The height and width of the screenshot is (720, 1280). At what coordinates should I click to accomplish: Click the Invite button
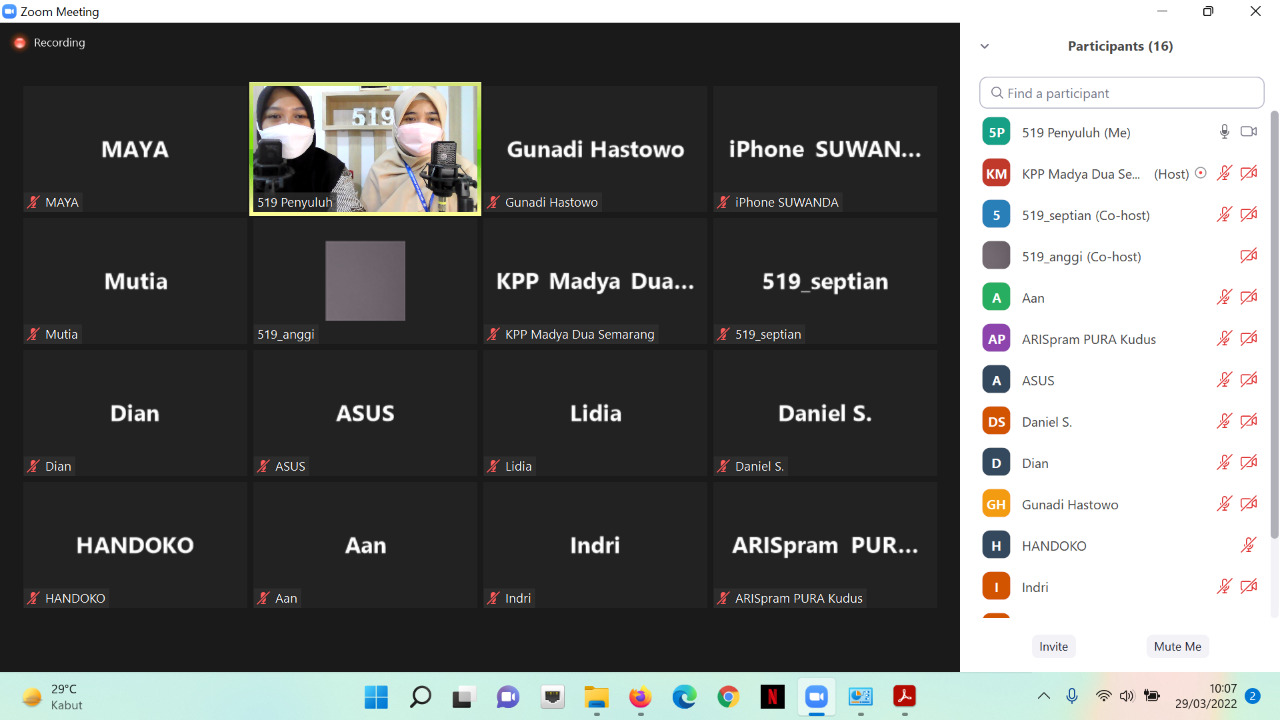click(1053, 647)
